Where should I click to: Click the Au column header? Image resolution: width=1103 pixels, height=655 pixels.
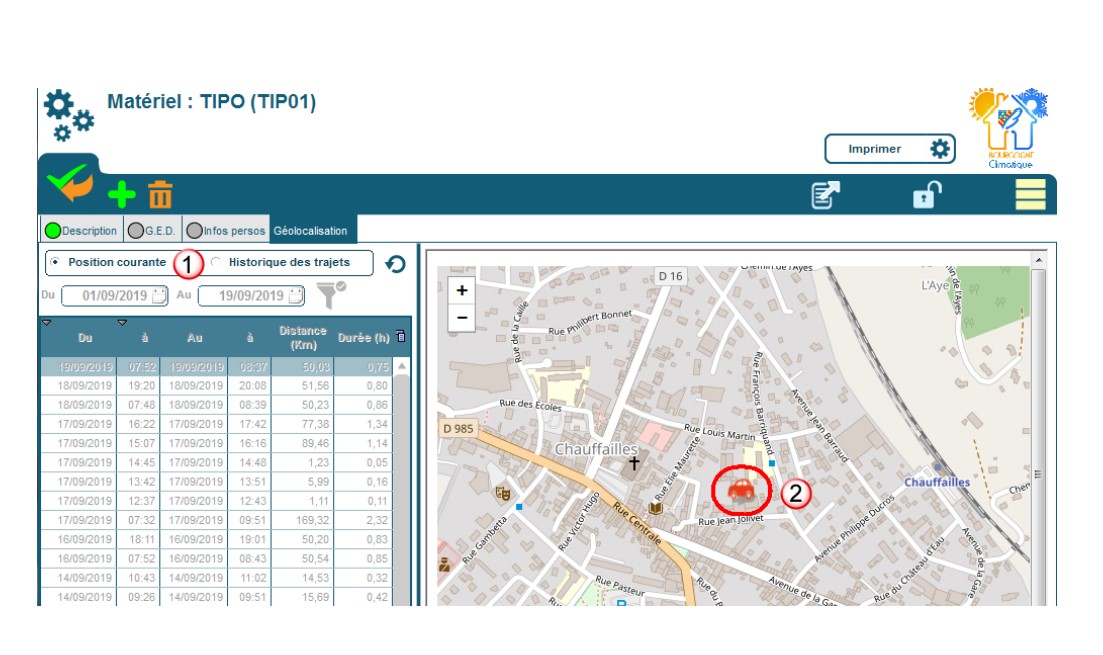[195, 338]
